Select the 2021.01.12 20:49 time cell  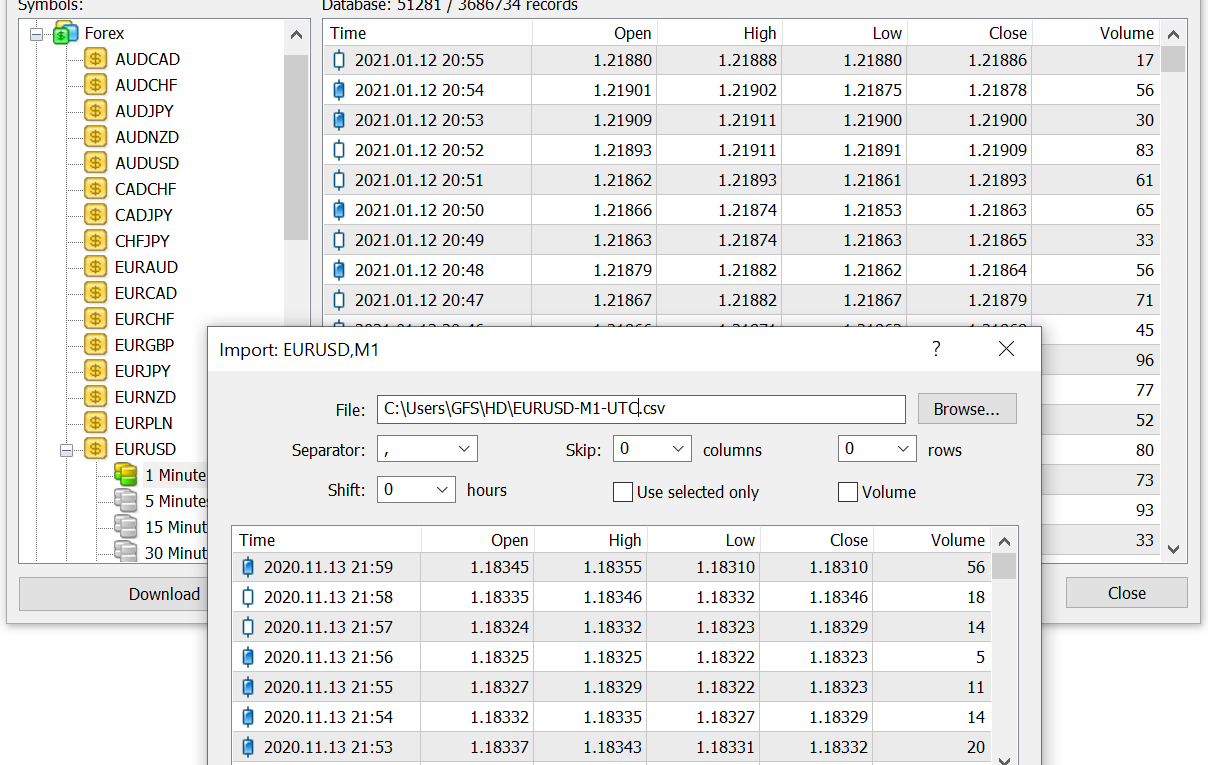pyautogui.click(x=419, y=240)
